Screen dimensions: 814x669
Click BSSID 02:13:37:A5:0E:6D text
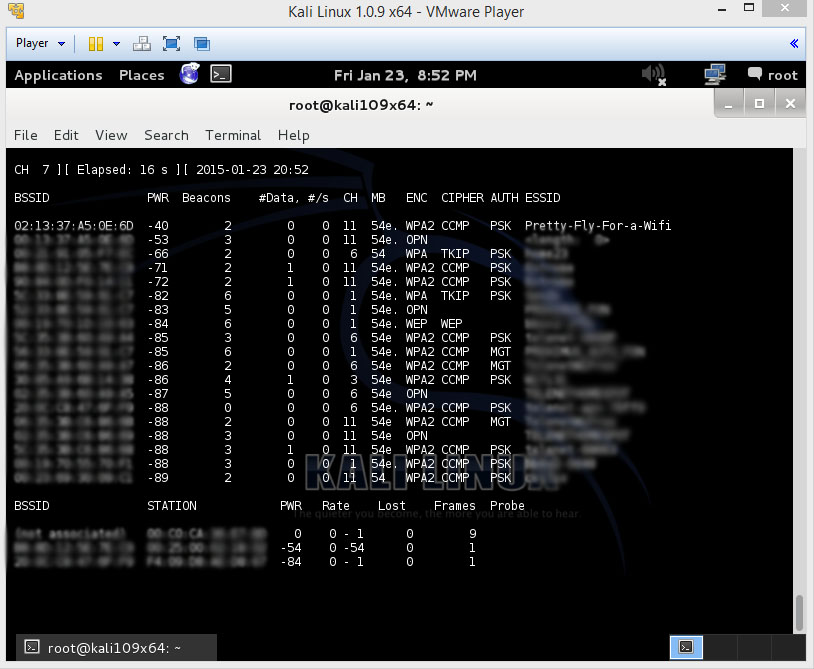click(x=74, y=226)
